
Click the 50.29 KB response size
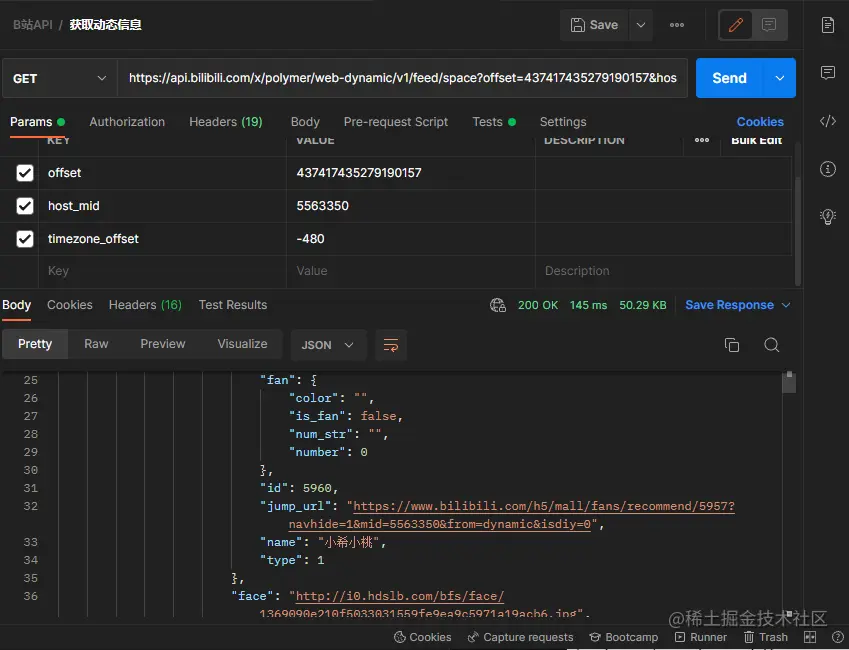pos(643,305)
